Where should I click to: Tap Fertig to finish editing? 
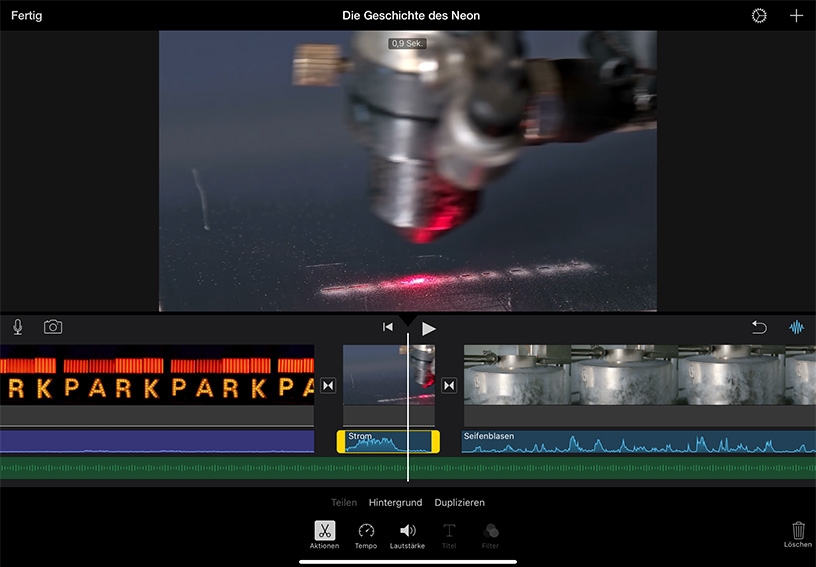[x=27, y=16]
